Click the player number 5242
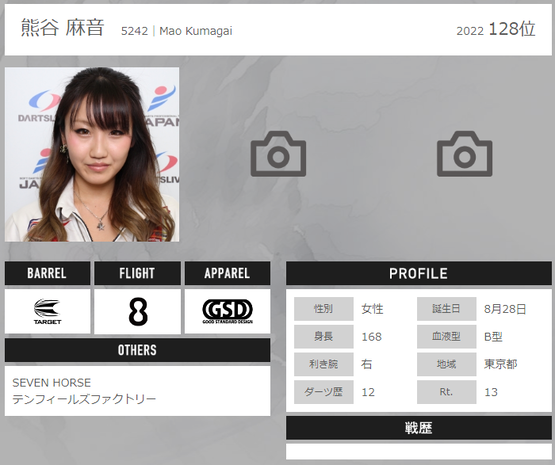This screenshot has height=465, width=555. (x=135, y=31)
